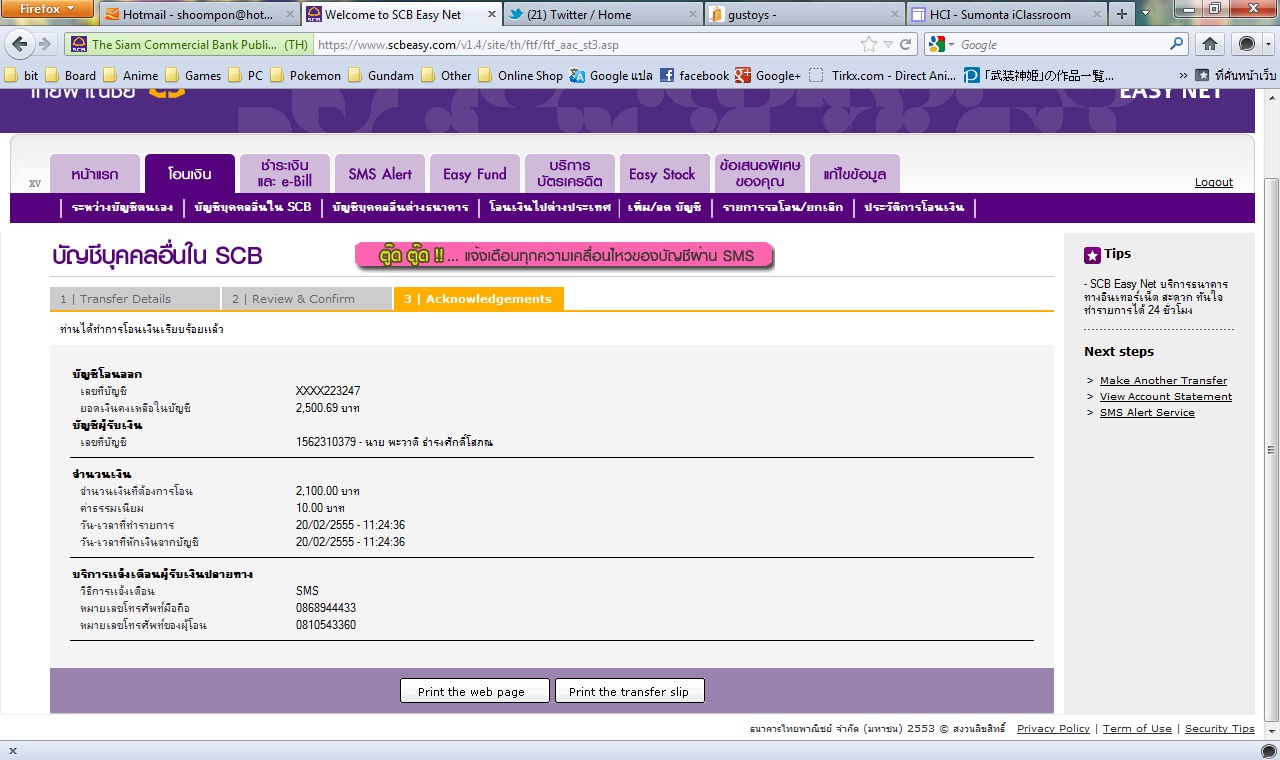Open the Privacy Policy link

1053,729
